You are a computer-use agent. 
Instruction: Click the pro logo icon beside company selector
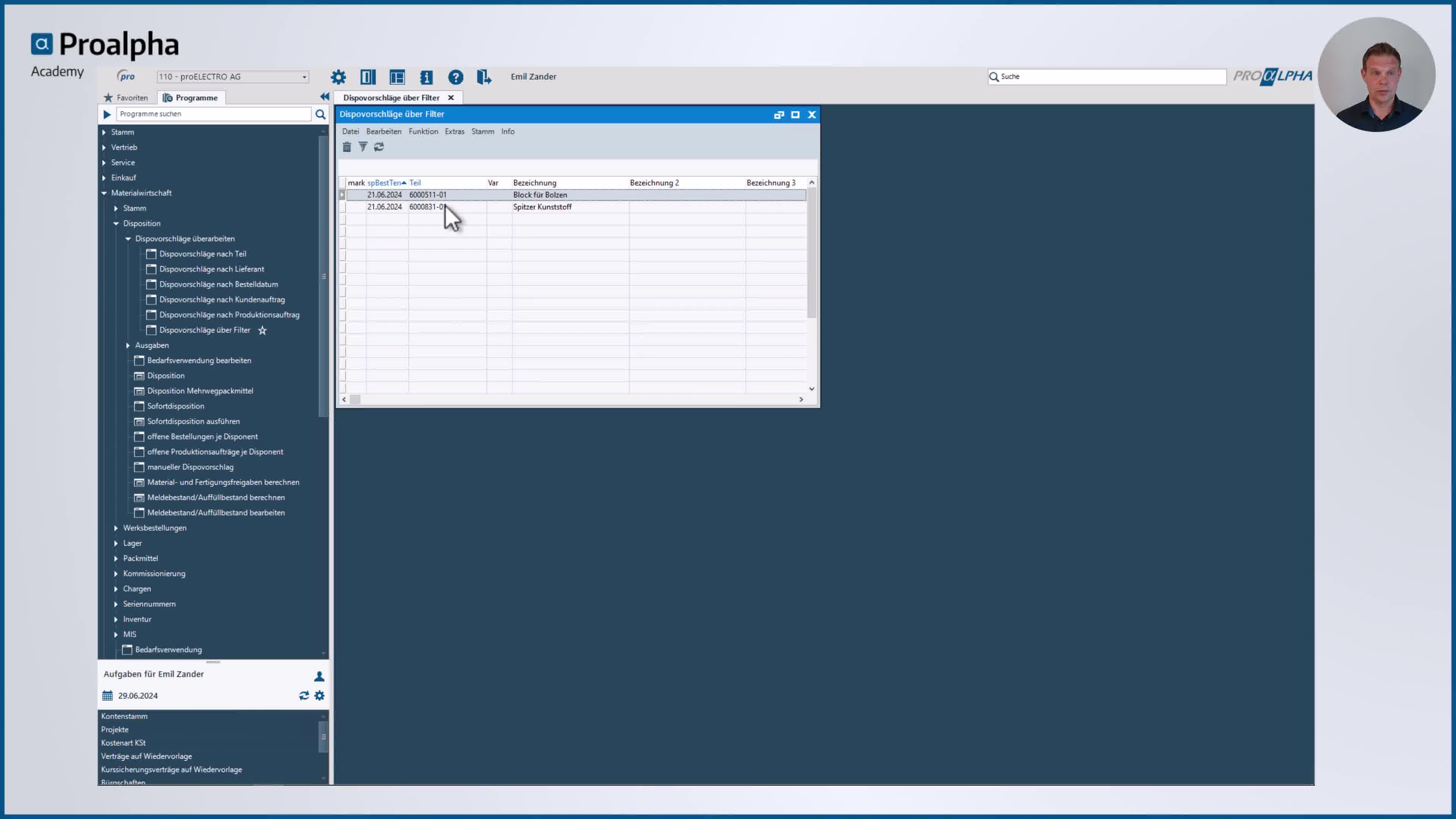pyautogui.click(x=126, y=76)
